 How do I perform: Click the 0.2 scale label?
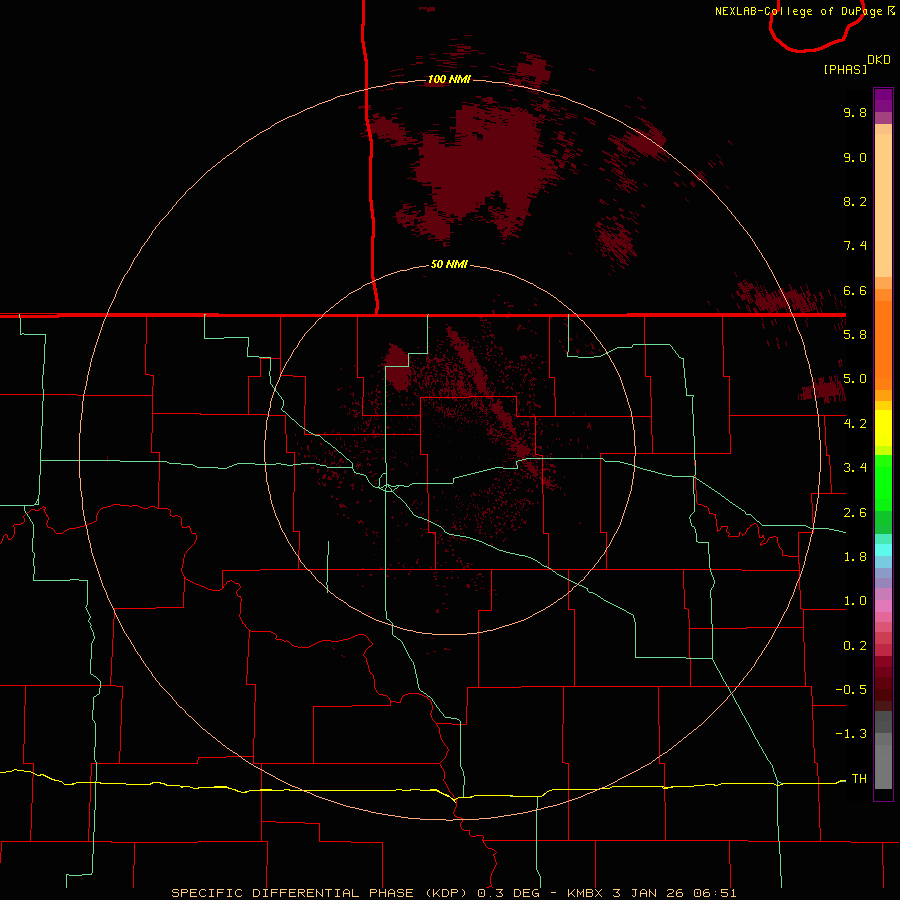pos(855,646)
